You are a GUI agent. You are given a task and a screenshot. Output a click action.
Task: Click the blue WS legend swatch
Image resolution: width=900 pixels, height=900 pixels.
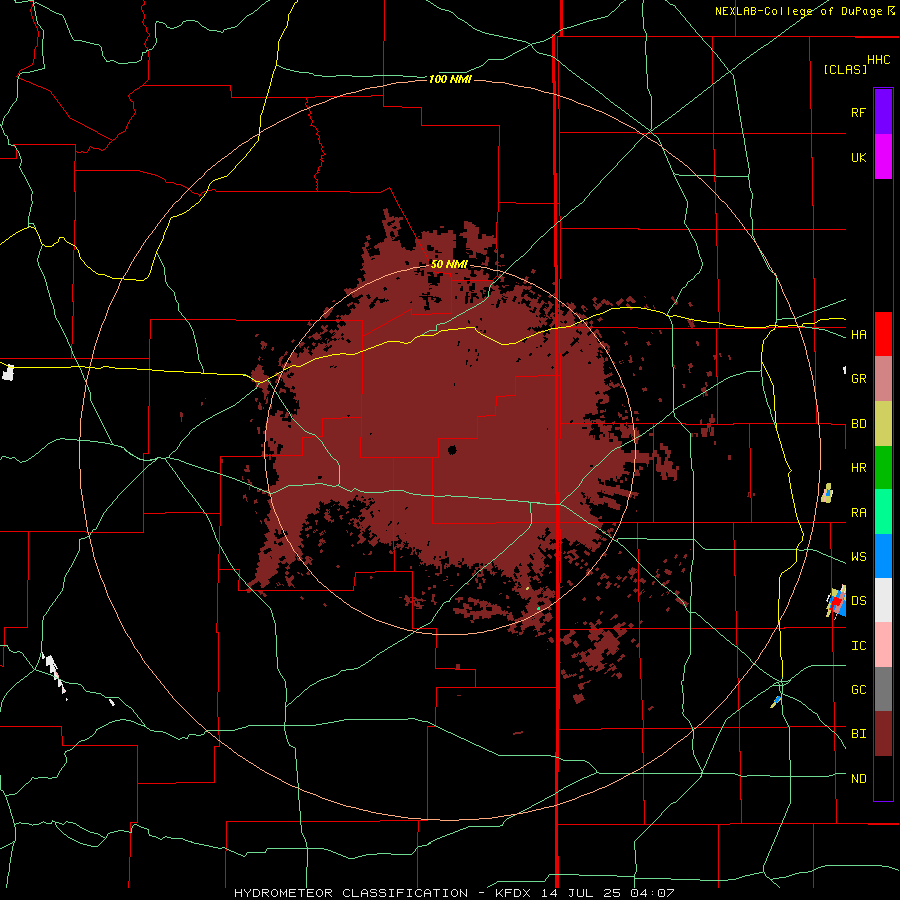[883, 556]
